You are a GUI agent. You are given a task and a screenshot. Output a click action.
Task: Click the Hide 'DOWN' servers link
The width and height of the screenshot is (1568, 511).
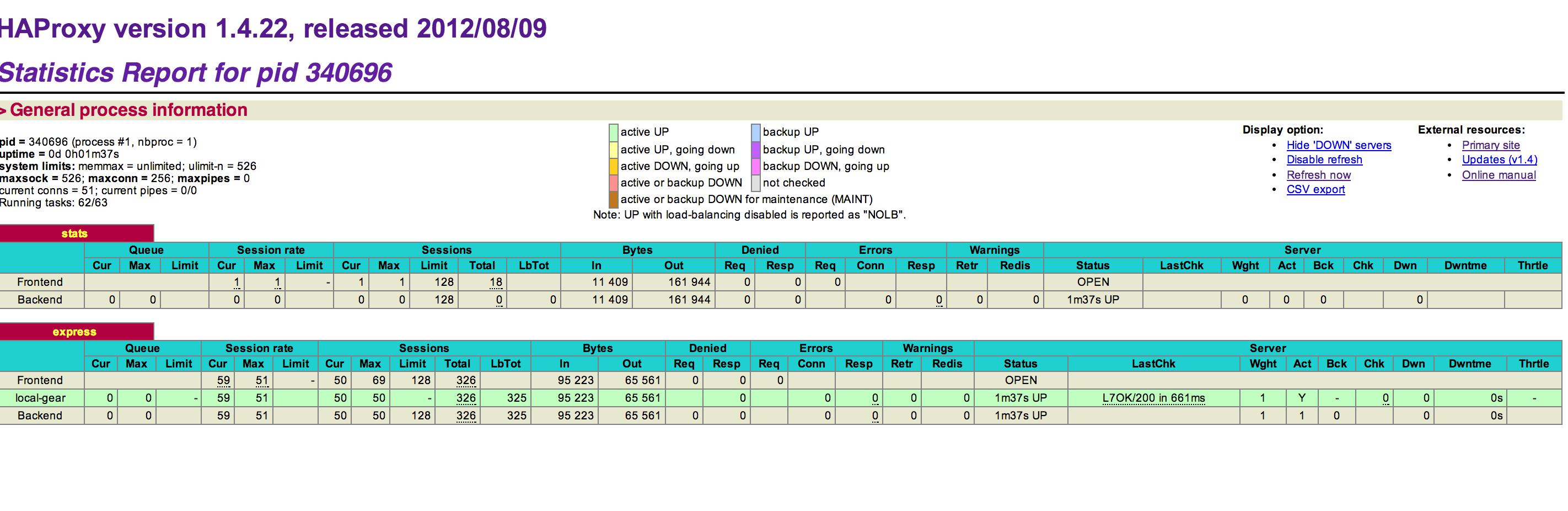(x=1339, y=145)
